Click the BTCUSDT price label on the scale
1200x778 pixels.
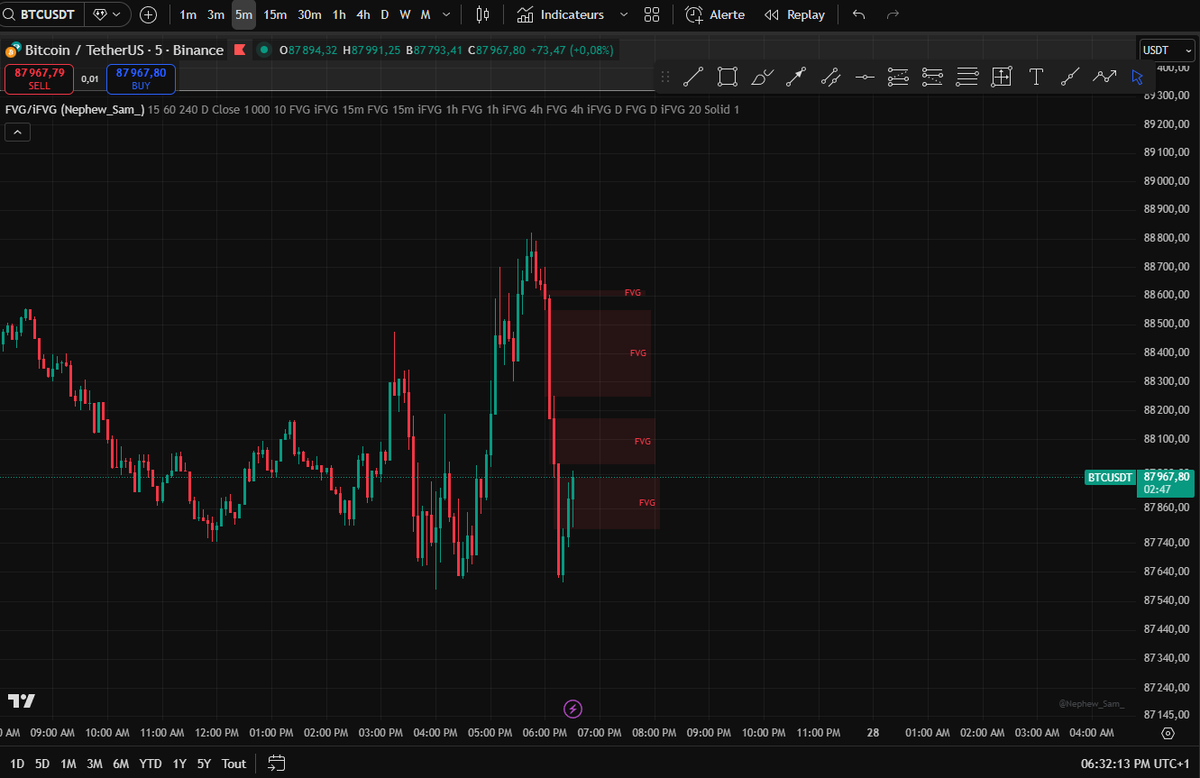tap(1111, 477)
